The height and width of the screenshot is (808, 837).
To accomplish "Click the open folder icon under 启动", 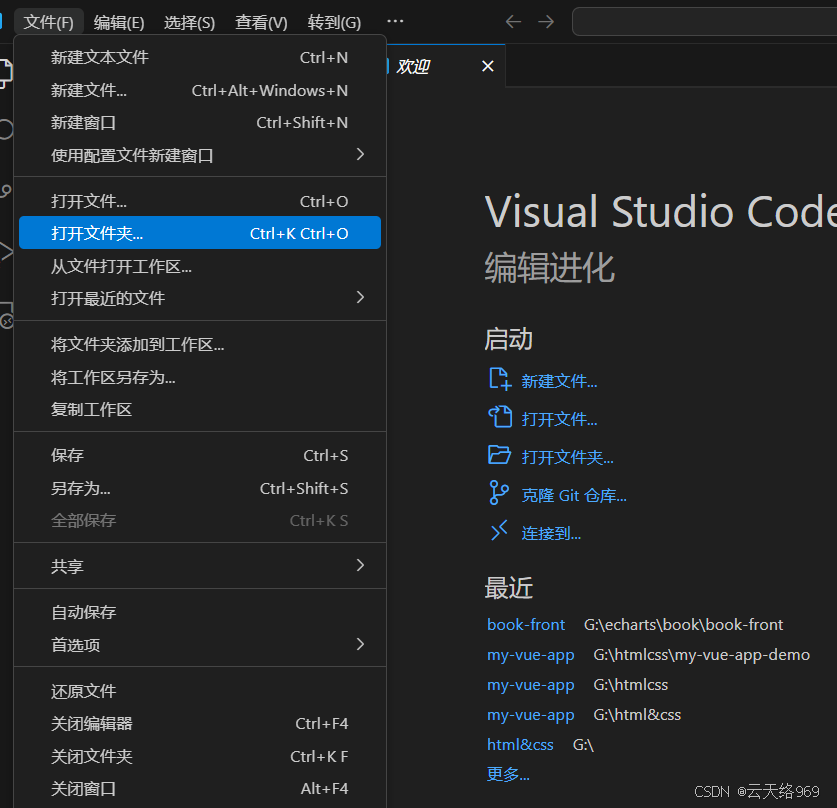I will (x=500, y=455).
